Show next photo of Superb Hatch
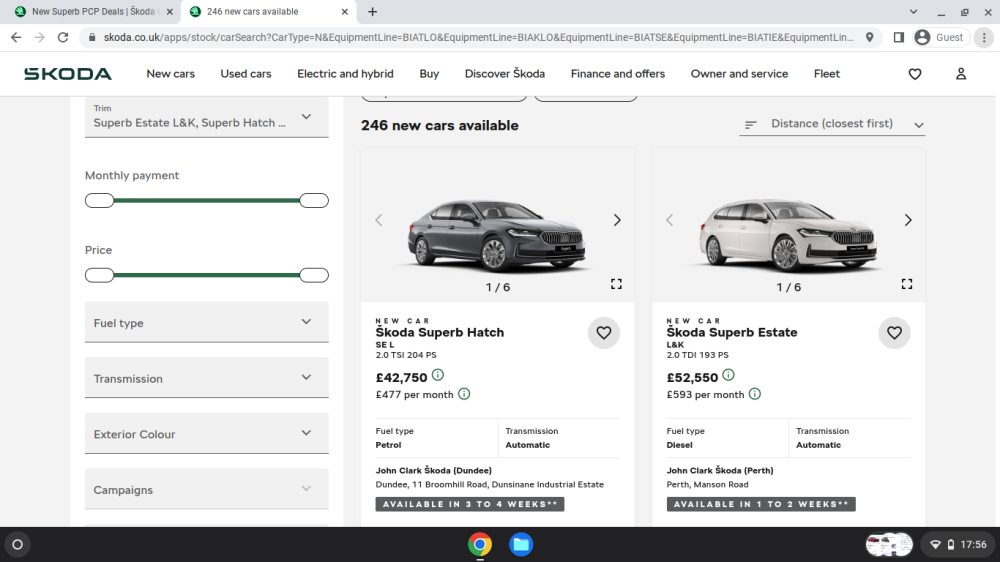The image size is (1000, 562). [x=617, y=220]
